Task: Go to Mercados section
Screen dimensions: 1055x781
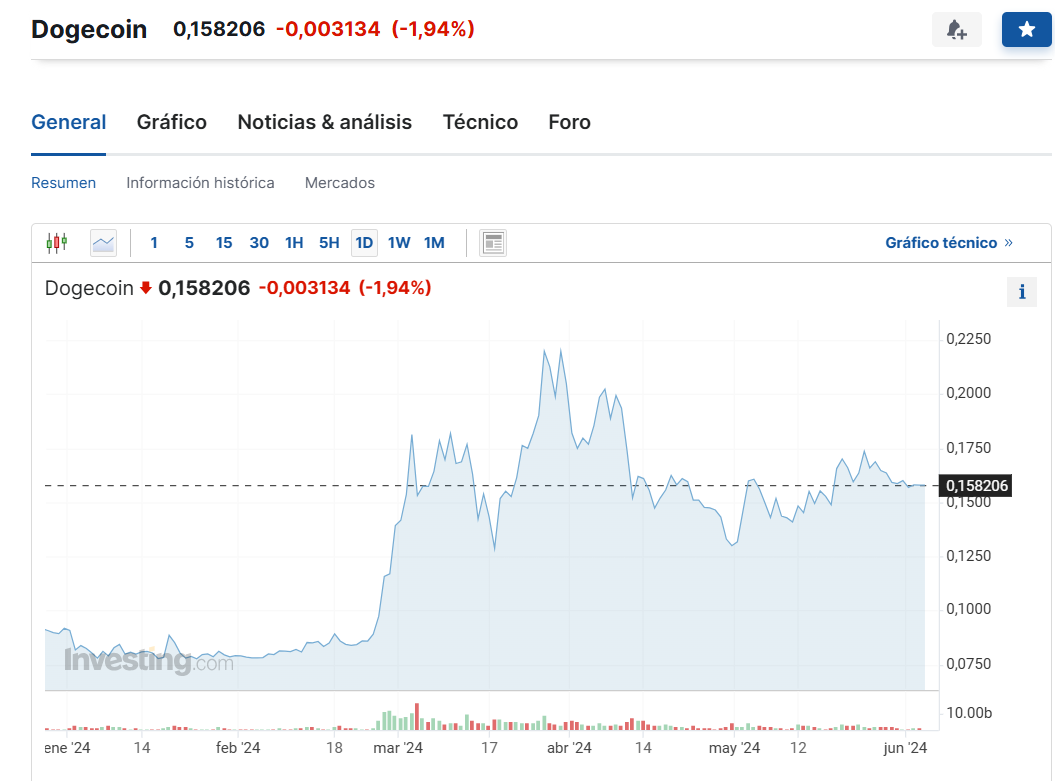Action: (340, 183)
